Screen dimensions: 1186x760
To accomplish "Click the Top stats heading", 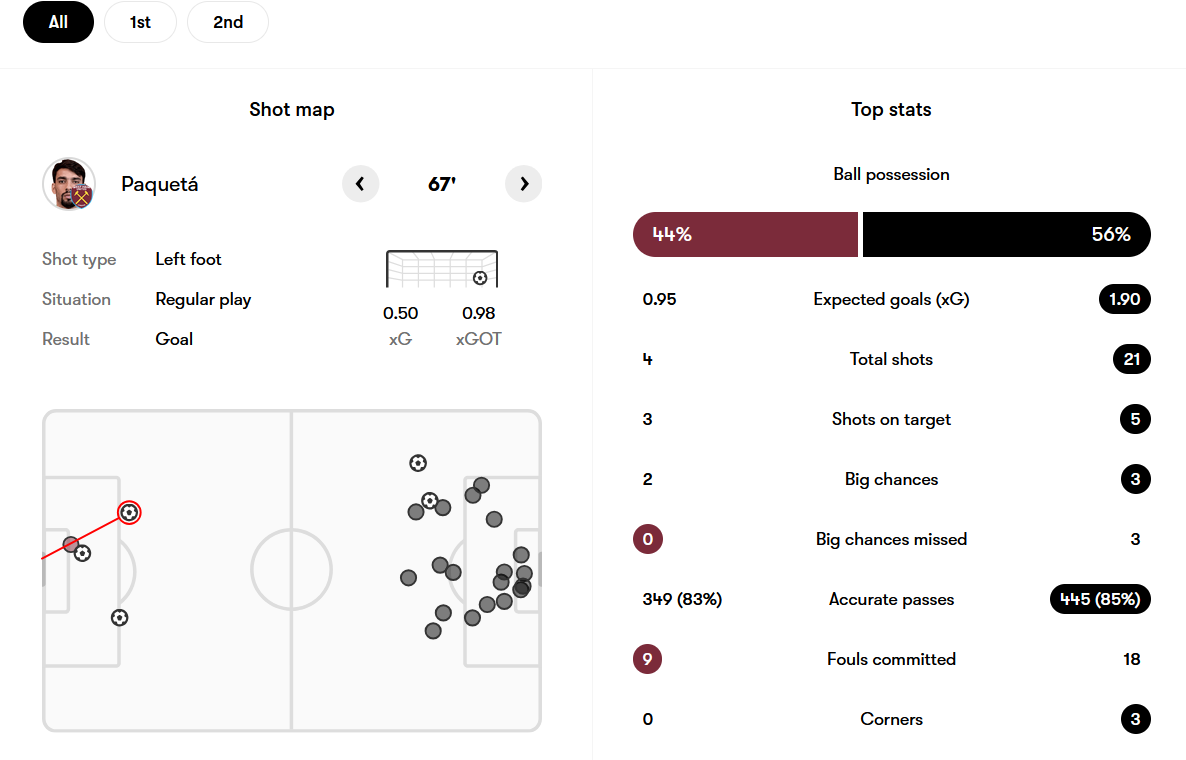I will click(891, 110).
